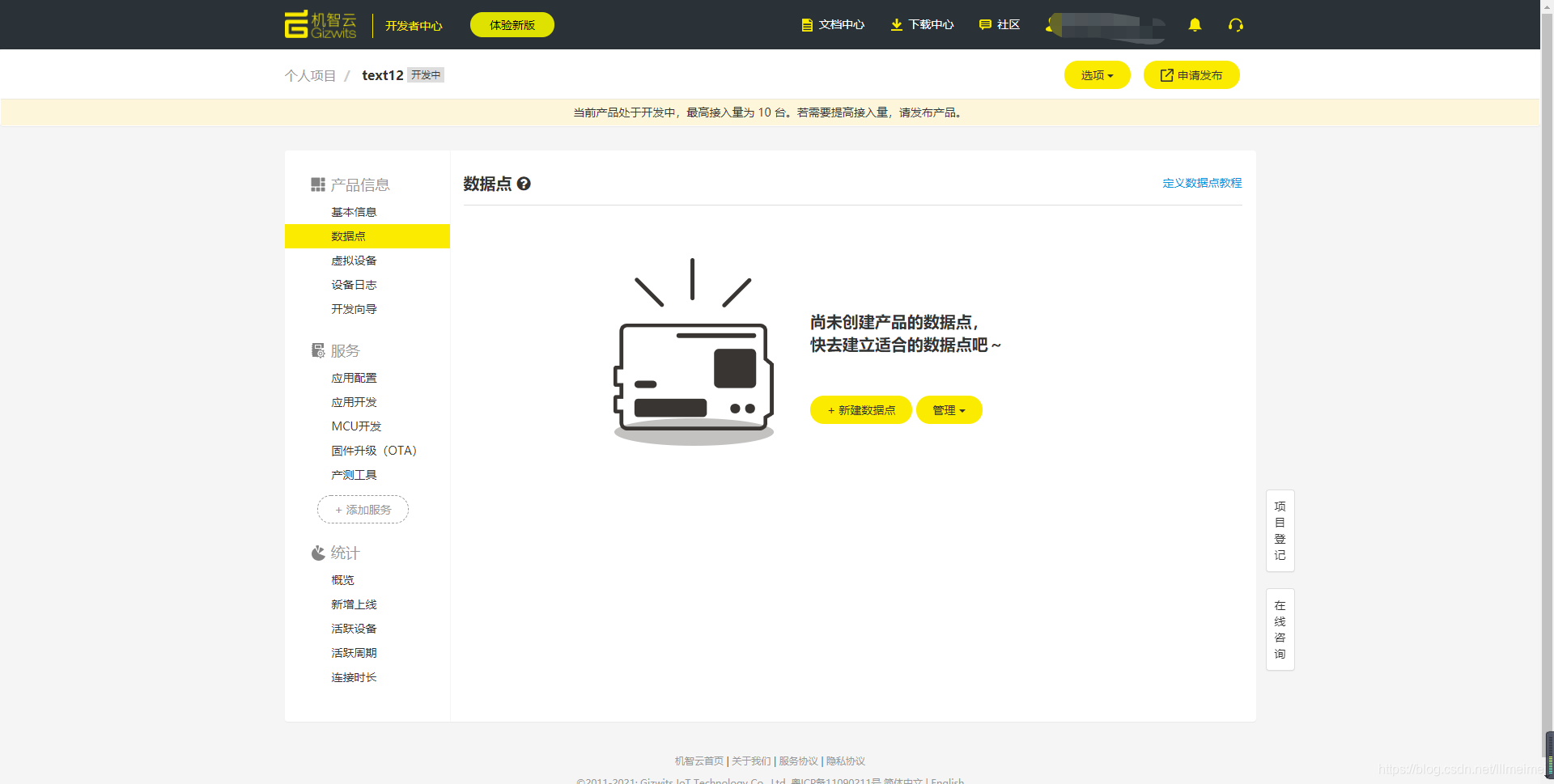
Task: Click the 统计 pie chart icon
Action: pos(318,553)
